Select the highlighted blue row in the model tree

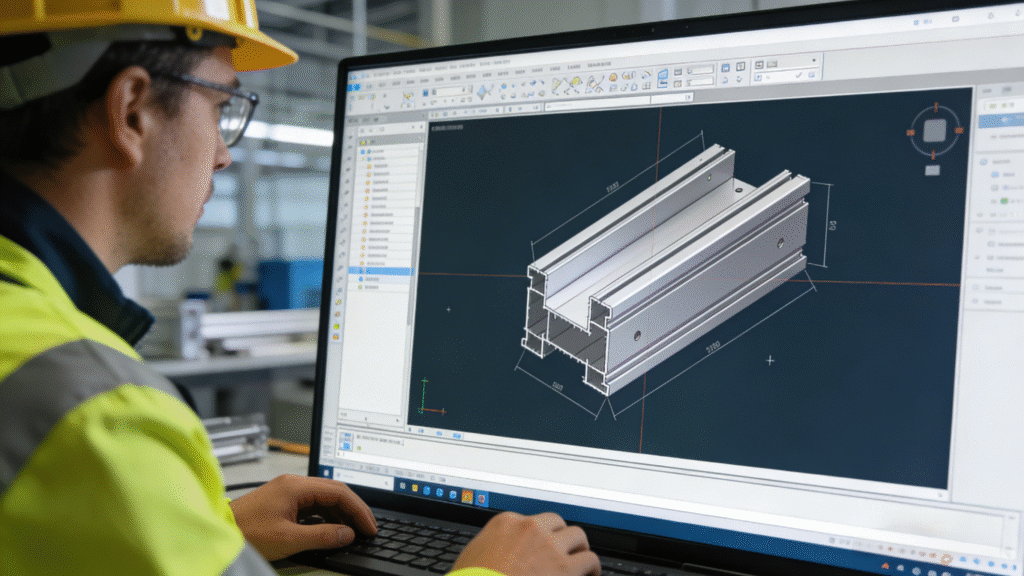point(385,271)
